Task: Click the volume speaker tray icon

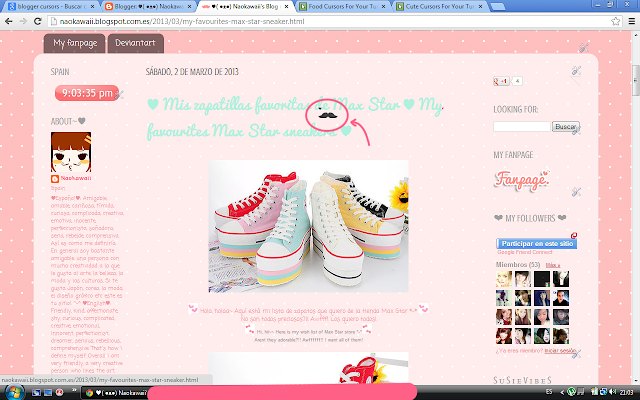Action: click(x=612, y=392)
